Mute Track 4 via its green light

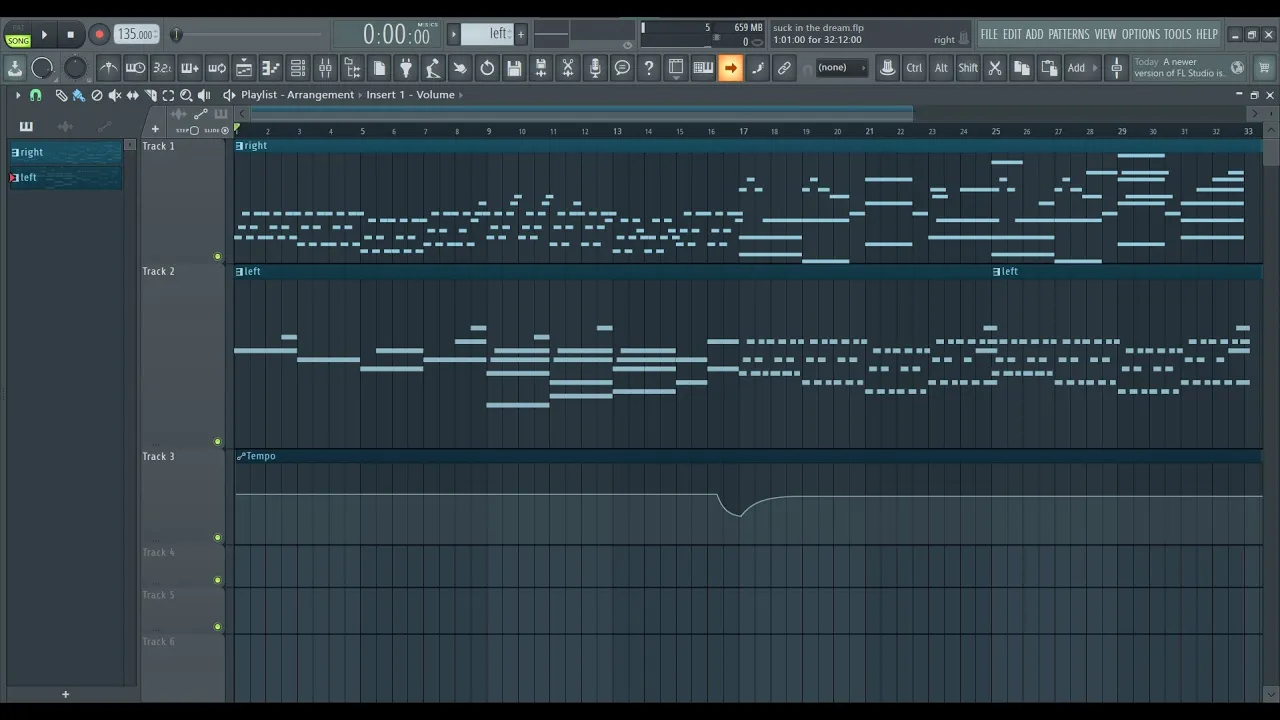[x=218, y=580]
